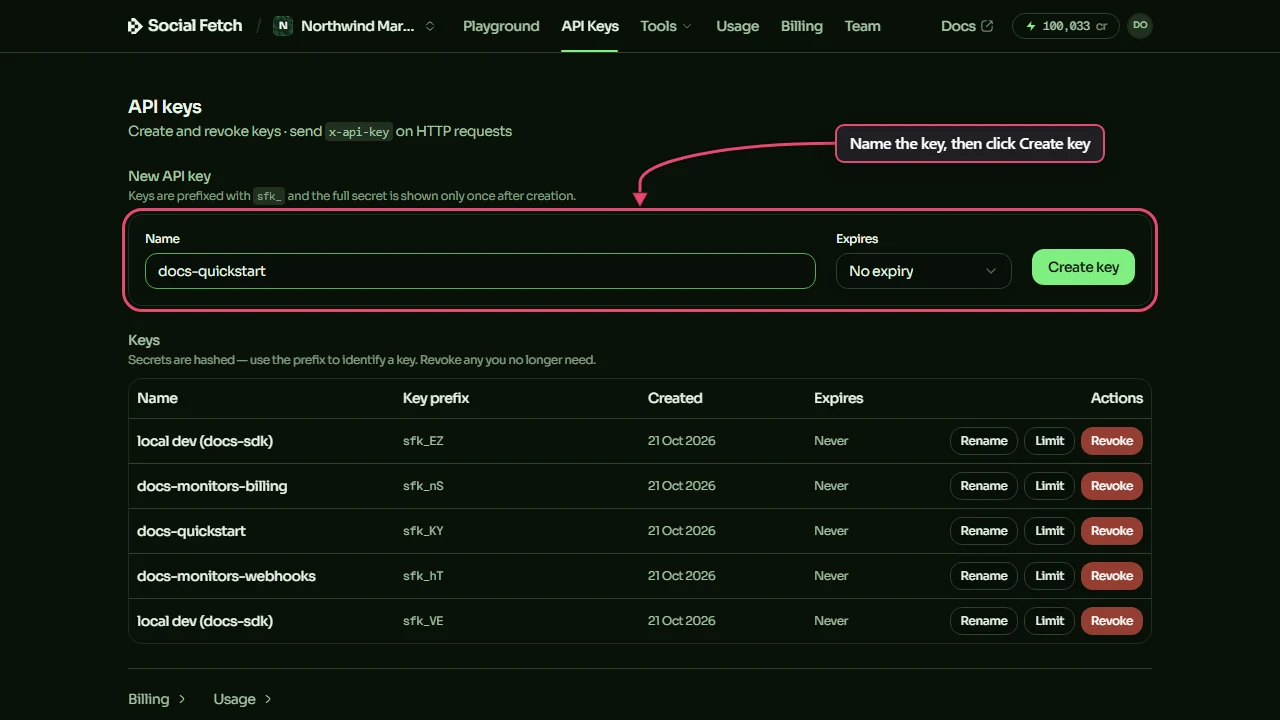Screen dimensions: 1280x720
Task: Open Limit for docs-monitors-billing key
Action: tap(1050, 486)
